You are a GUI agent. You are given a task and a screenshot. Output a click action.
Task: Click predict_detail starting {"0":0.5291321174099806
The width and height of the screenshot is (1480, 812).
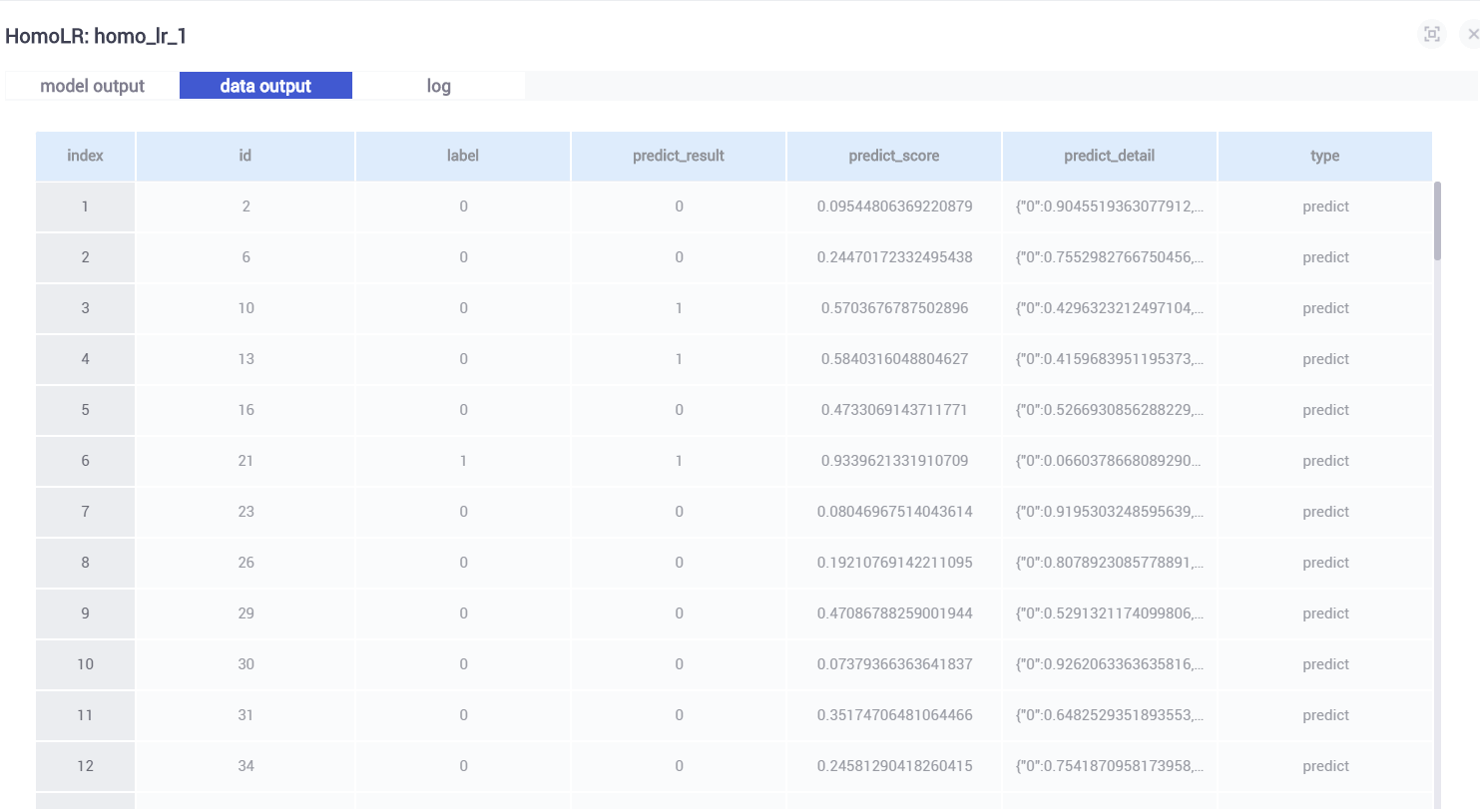point(1110,613)
